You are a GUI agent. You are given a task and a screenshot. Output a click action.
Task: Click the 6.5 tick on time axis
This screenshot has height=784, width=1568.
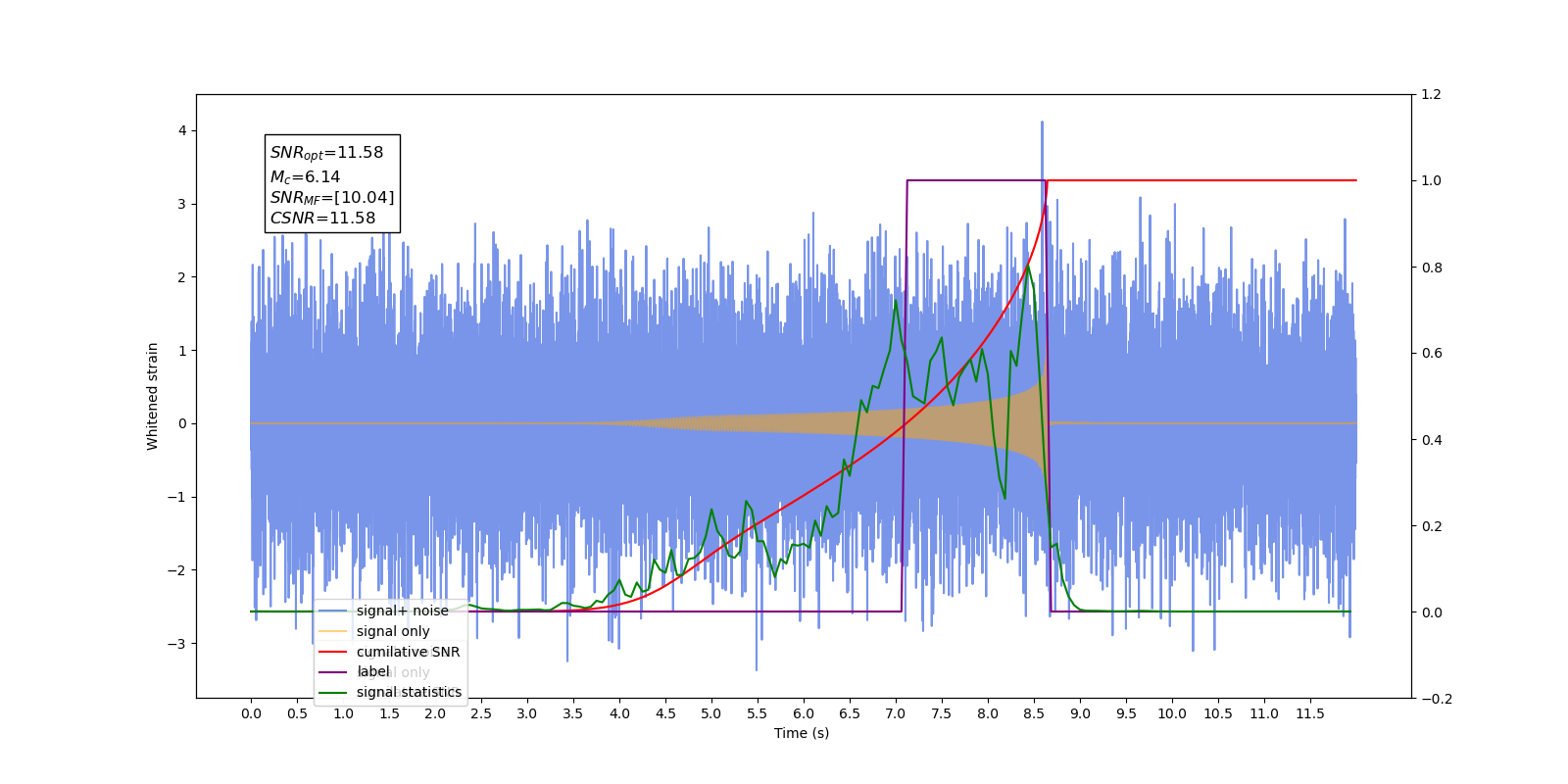pyautogui.click(x=850, y=713)
